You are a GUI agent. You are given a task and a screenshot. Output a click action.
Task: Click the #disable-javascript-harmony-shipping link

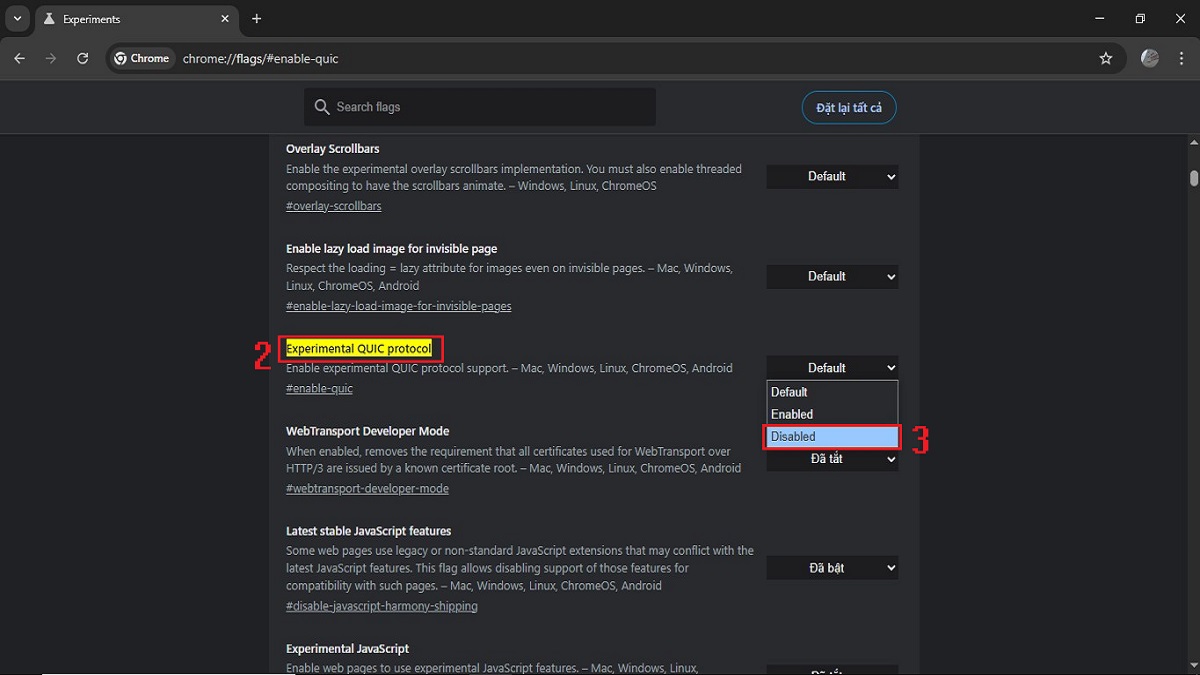(382, 606)
